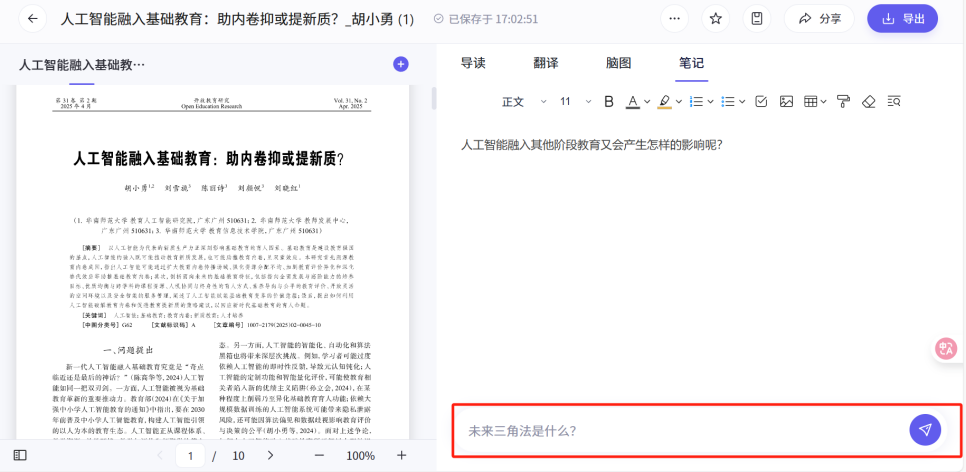Expand numbered list style options

(711, 102)
